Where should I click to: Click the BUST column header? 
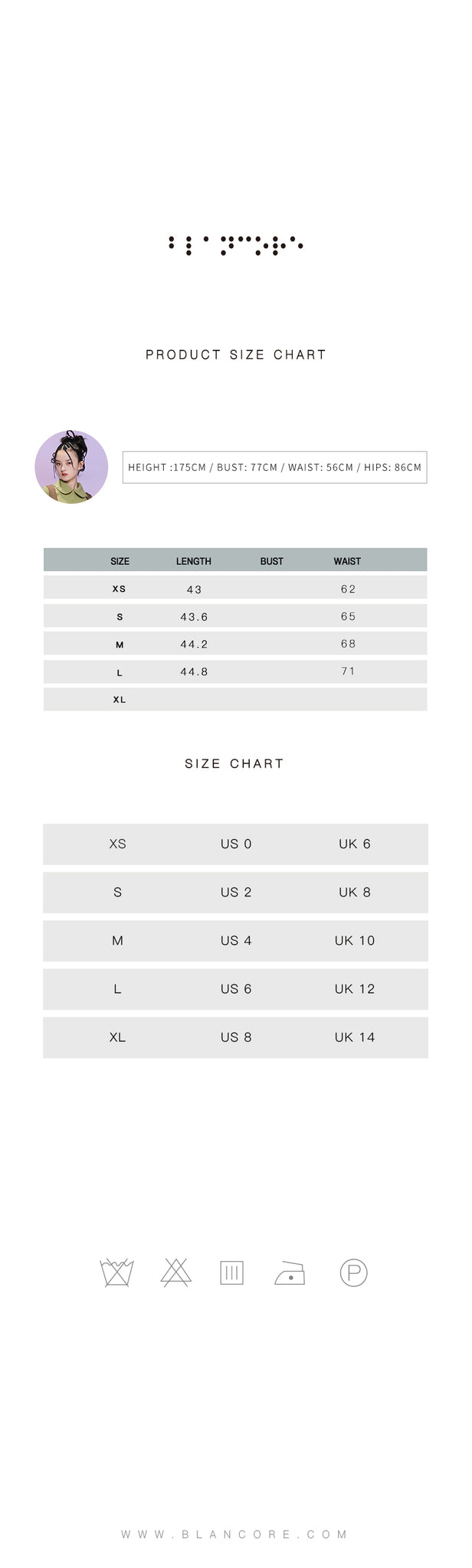point(272,561)
